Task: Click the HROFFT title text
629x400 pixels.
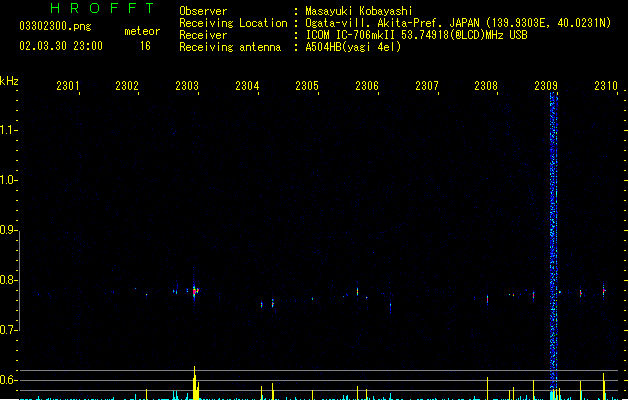Action: 103,8
